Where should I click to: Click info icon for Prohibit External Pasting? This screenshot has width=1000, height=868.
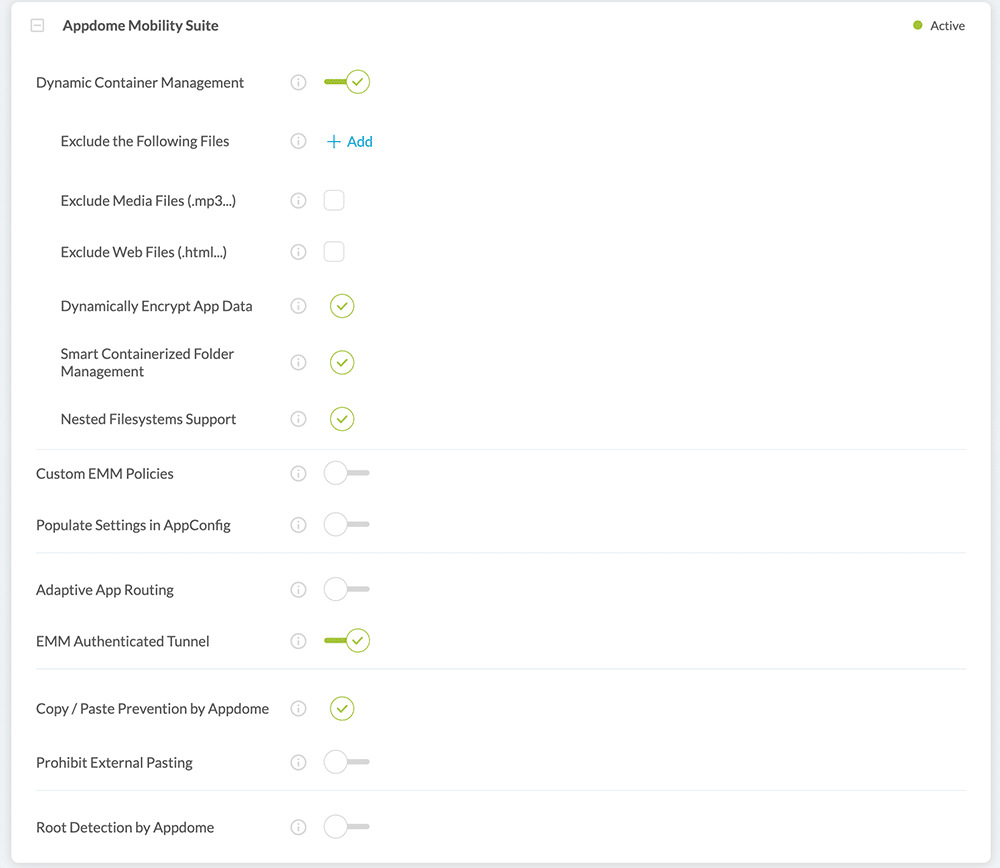[x=298, y=762]
